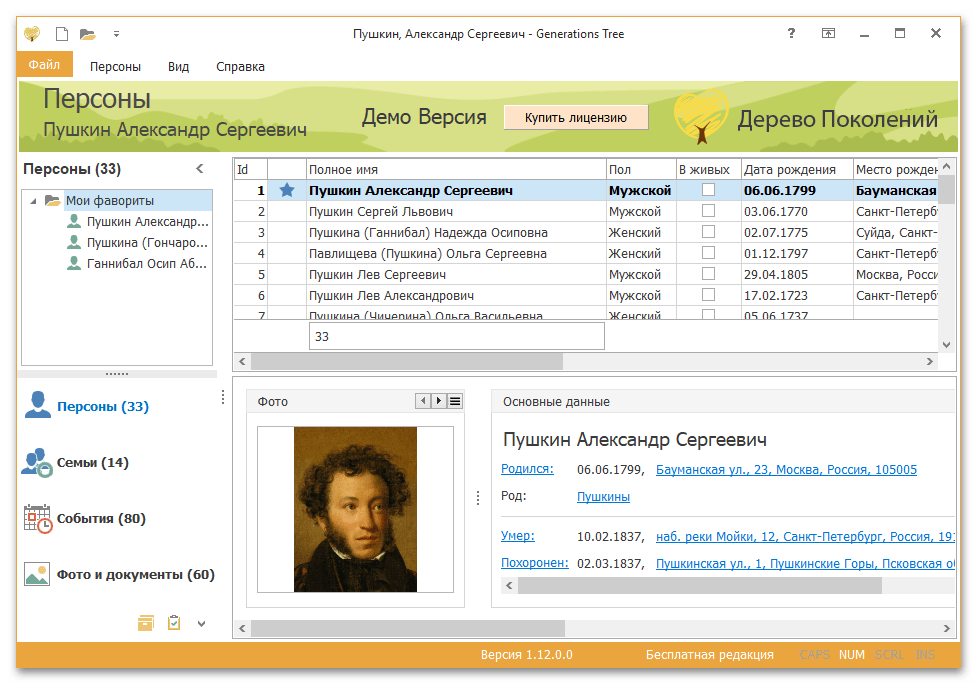This screenshot has height=684, width=977.
Task: Collapse the Персоны side panel with chevron
Action: 199,169
